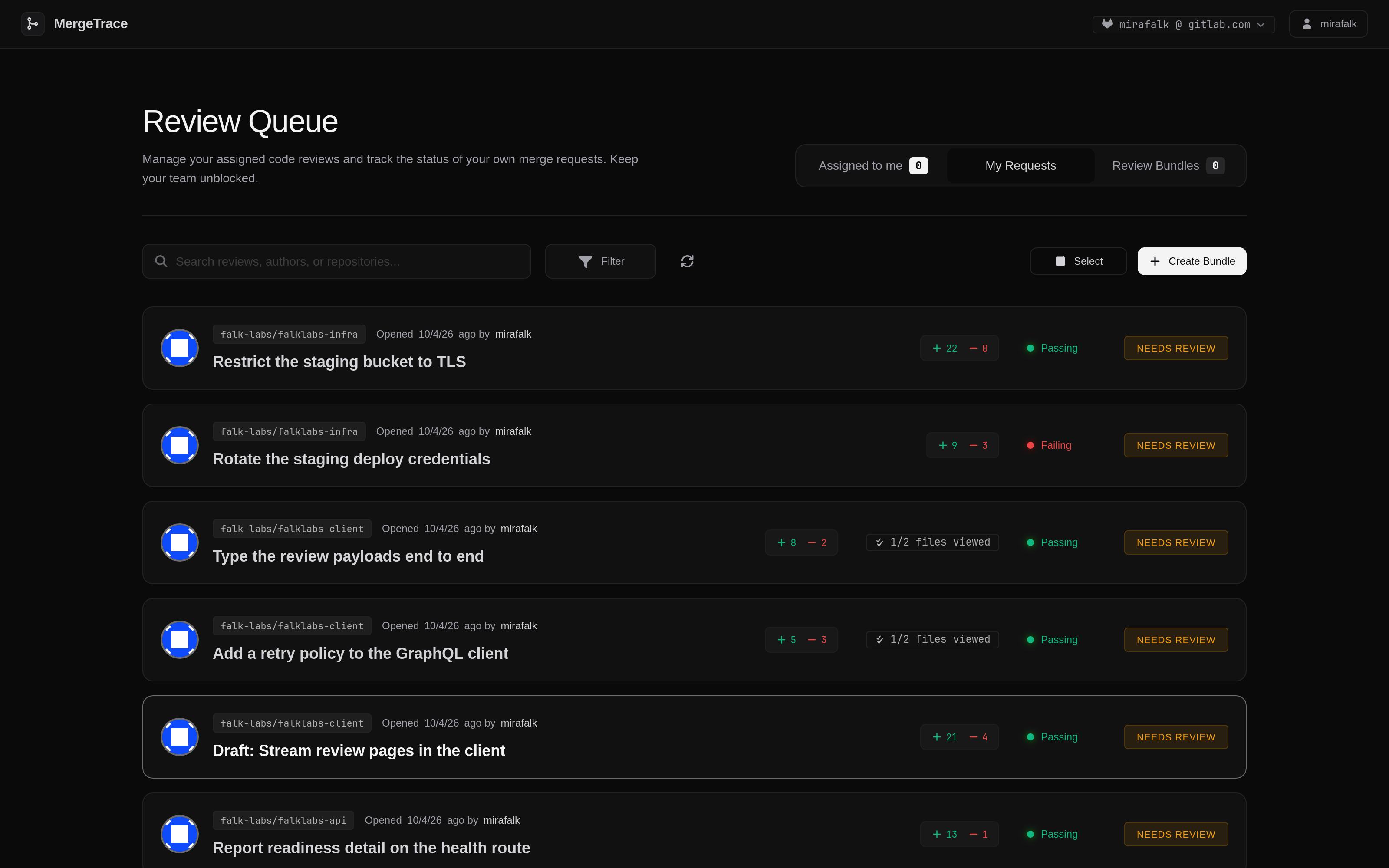Open 'Type the review payloads end to end'
This screenshot has width=1389, height=868.
[x=348, y=556]
